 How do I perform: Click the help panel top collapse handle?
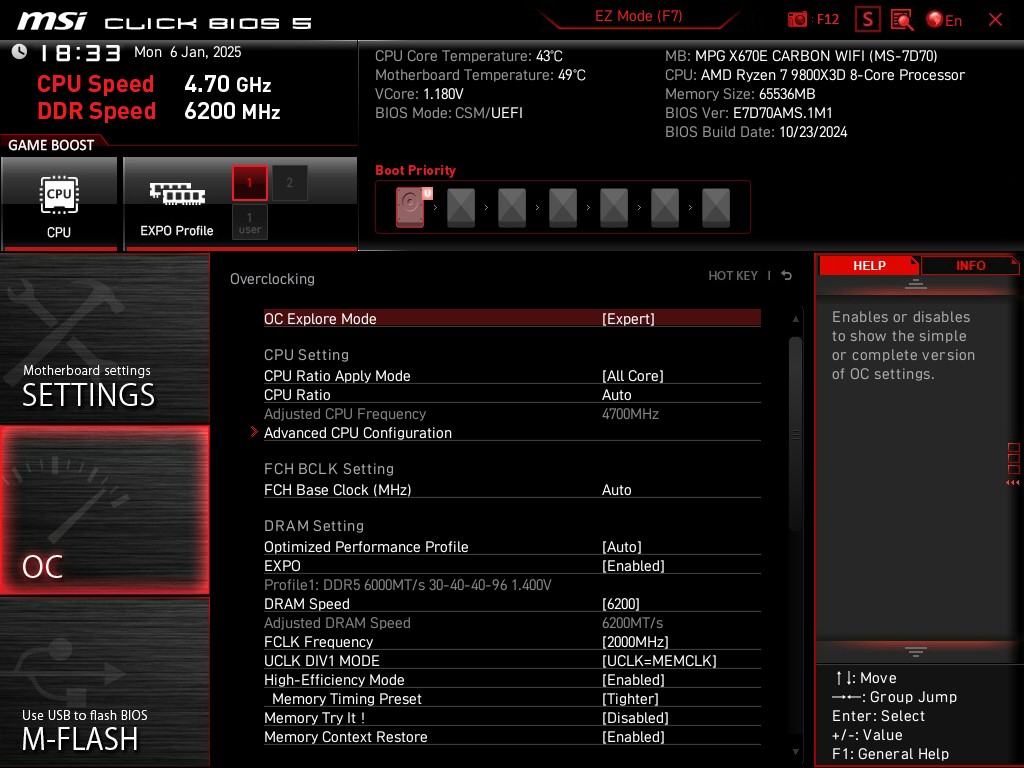click(x=915, y=284)
